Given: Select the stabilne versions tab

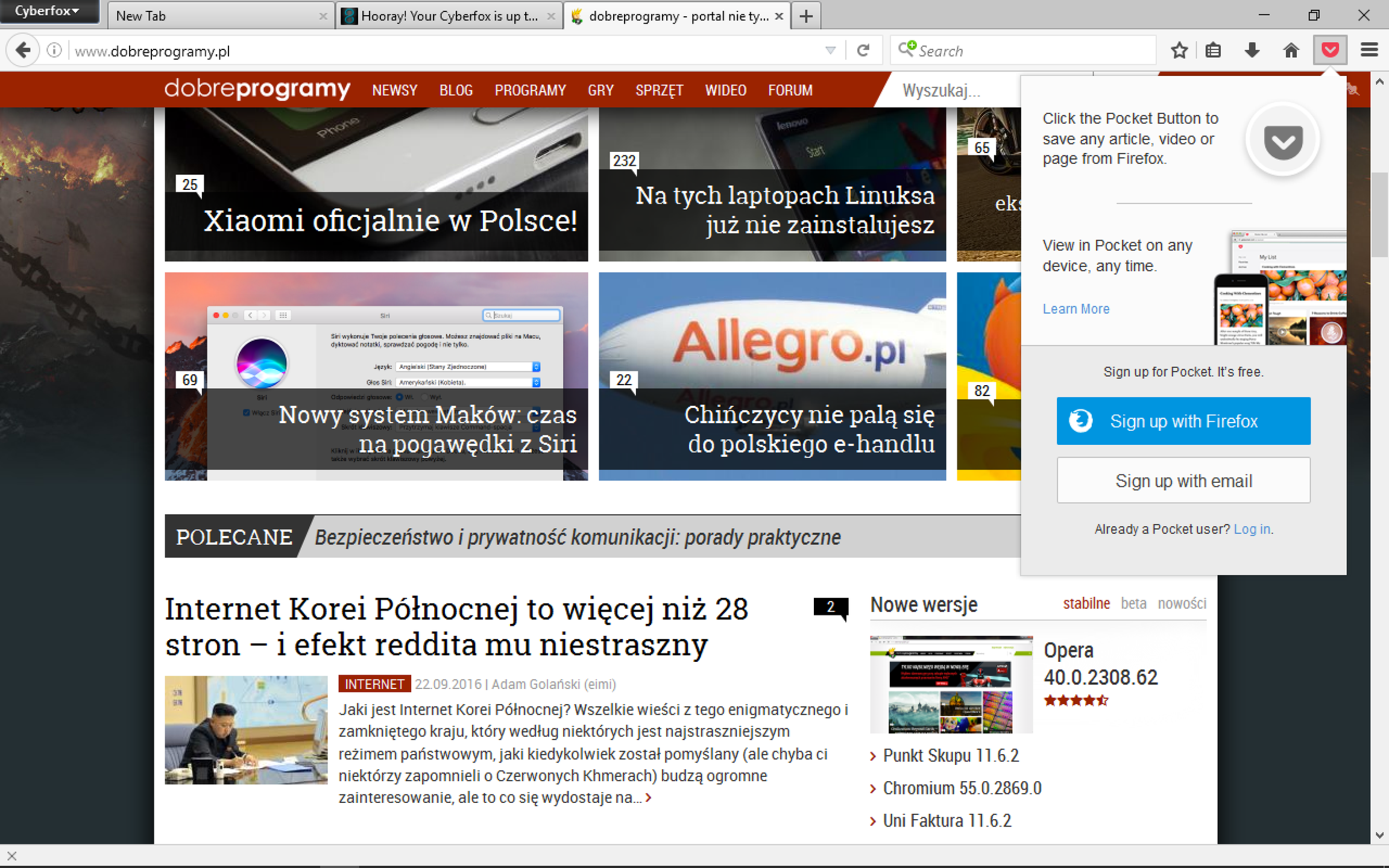Looking at the screenshot, I should pos(1086,603).
